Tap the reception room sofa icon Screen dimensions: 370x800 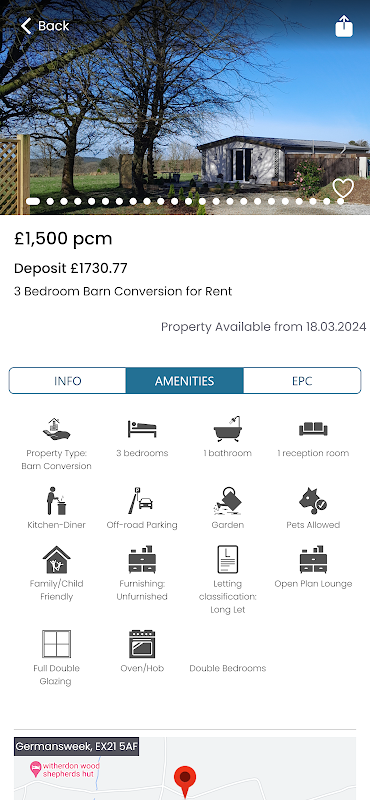313,429
